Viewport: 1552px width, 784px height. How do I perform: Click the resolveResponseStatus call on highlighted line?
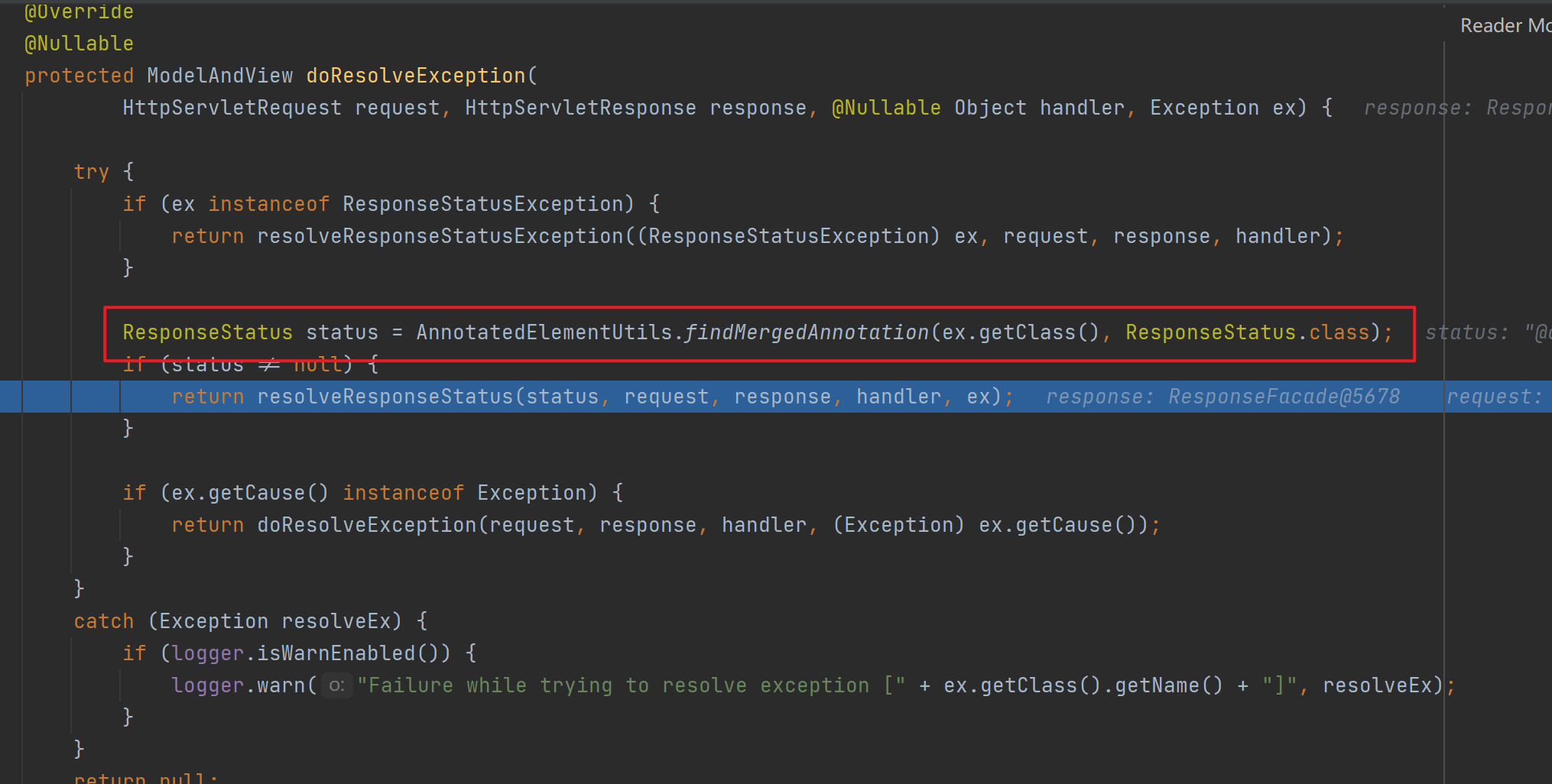(385, 397)
